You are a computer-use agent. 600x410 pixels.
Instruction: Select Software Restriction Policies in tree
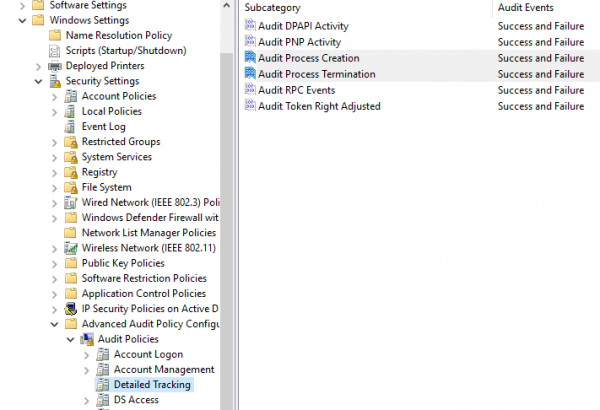(144, 278)
